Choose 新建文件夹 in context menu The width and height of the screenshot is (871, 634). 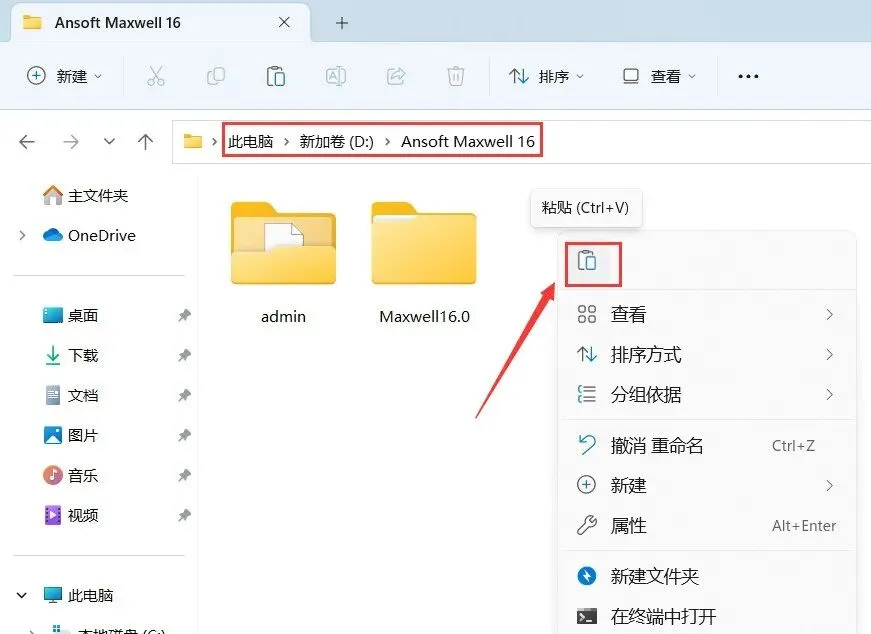tap(707, 576)
